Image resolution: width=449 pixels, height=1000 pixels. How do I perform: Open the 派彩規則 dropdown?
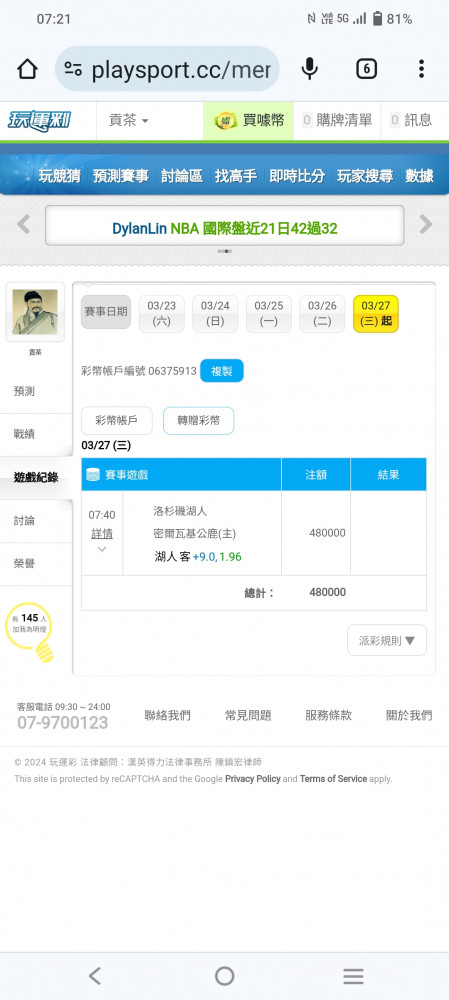[386, 640]
